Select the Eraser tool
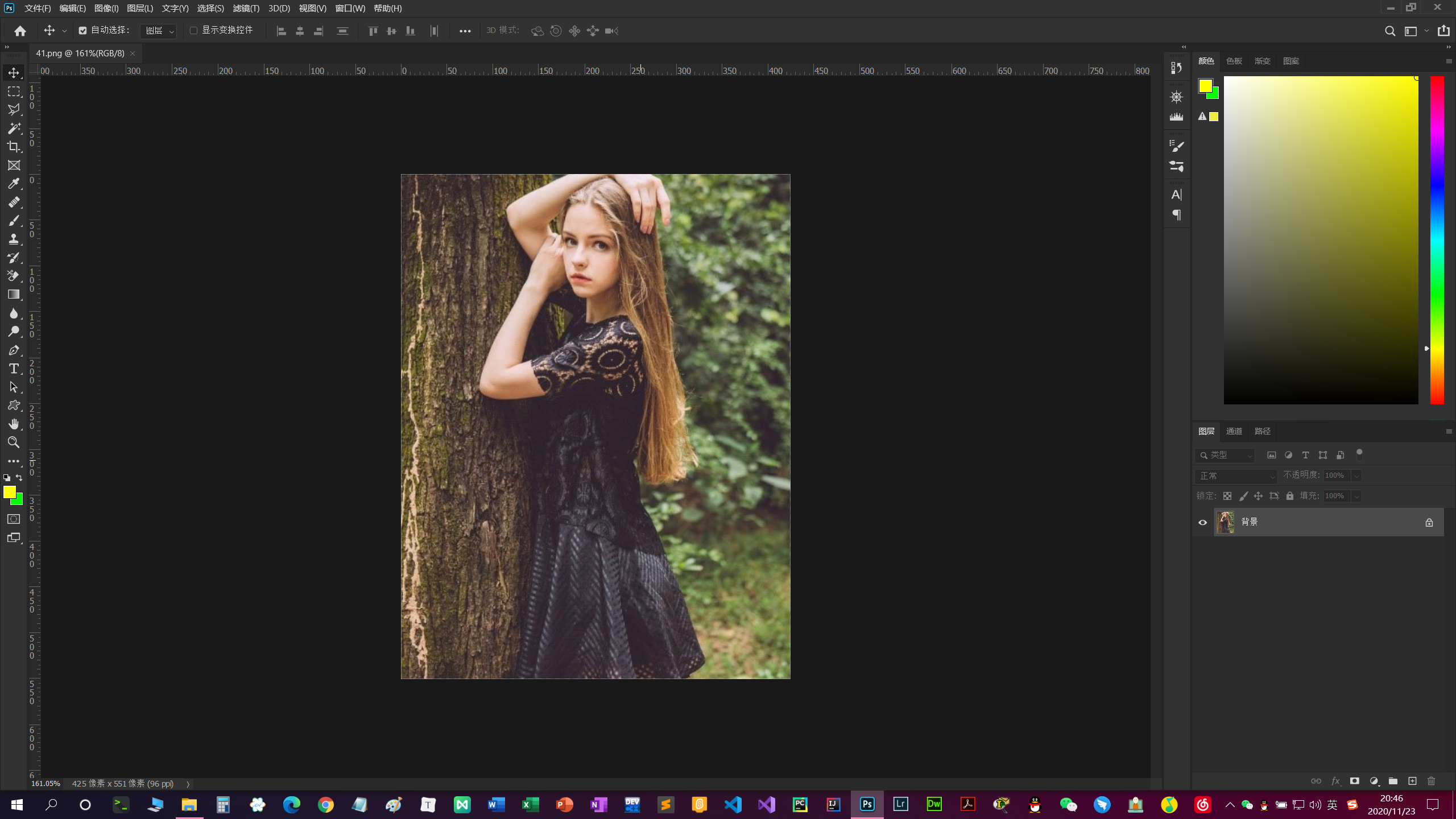The image size is (1456, 819). 14,276
